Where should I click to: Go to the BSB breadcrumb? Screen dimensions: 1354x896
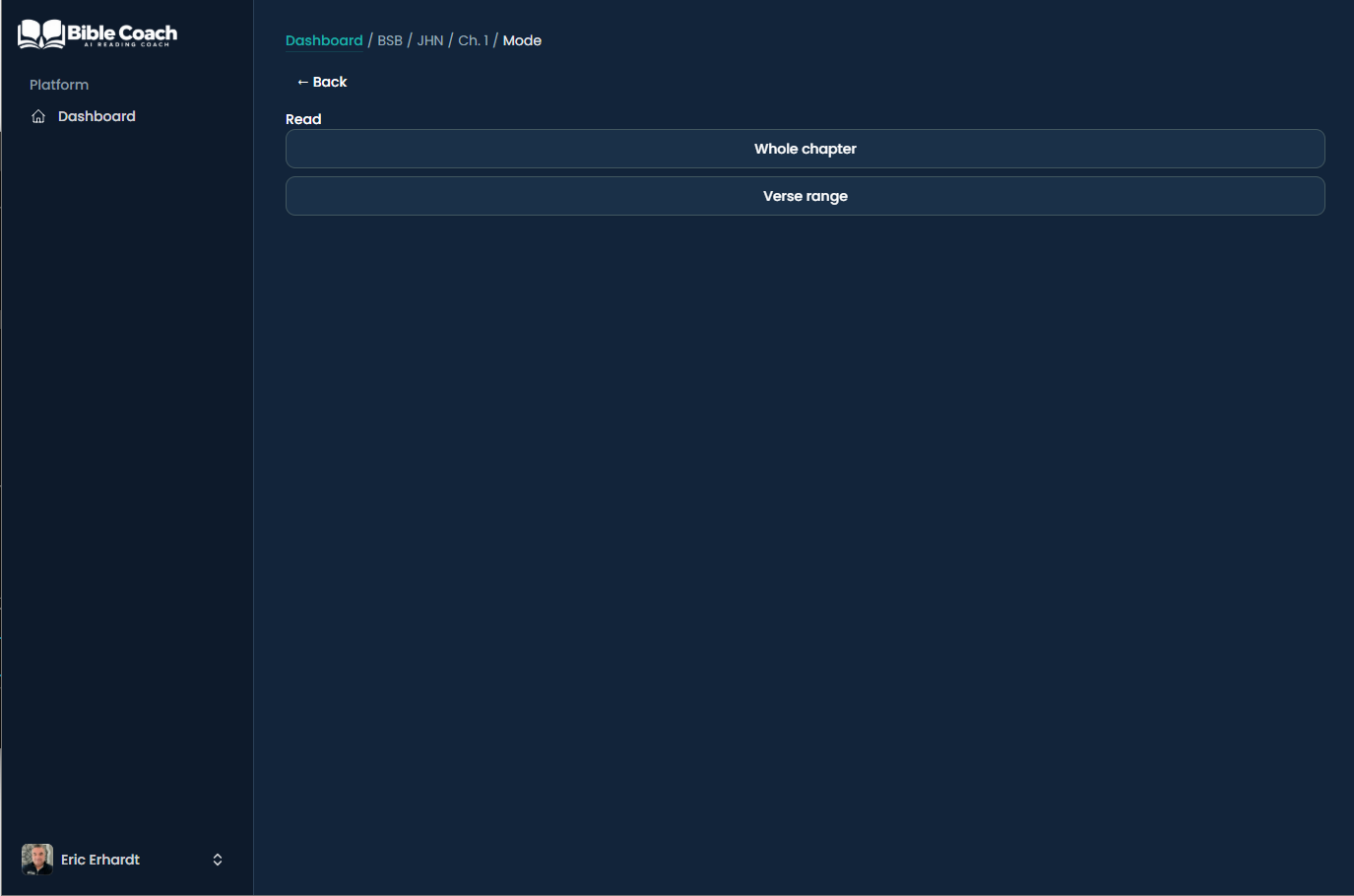[x=390, y=40]
